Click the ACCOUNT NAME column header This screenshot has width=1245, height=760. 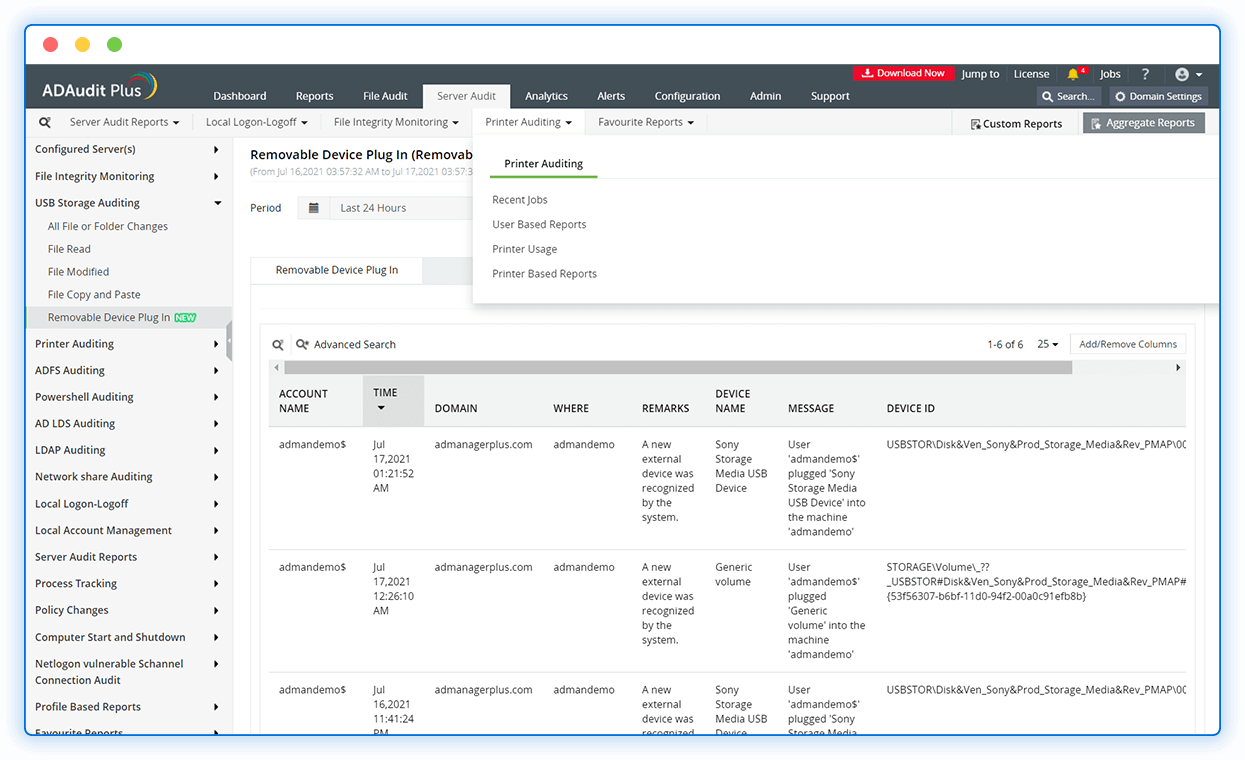303,401
